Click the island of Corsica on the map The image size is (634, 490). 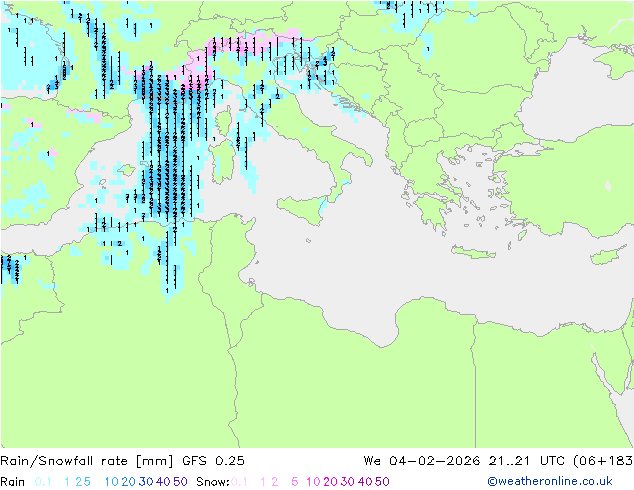[x=224, y=121]
